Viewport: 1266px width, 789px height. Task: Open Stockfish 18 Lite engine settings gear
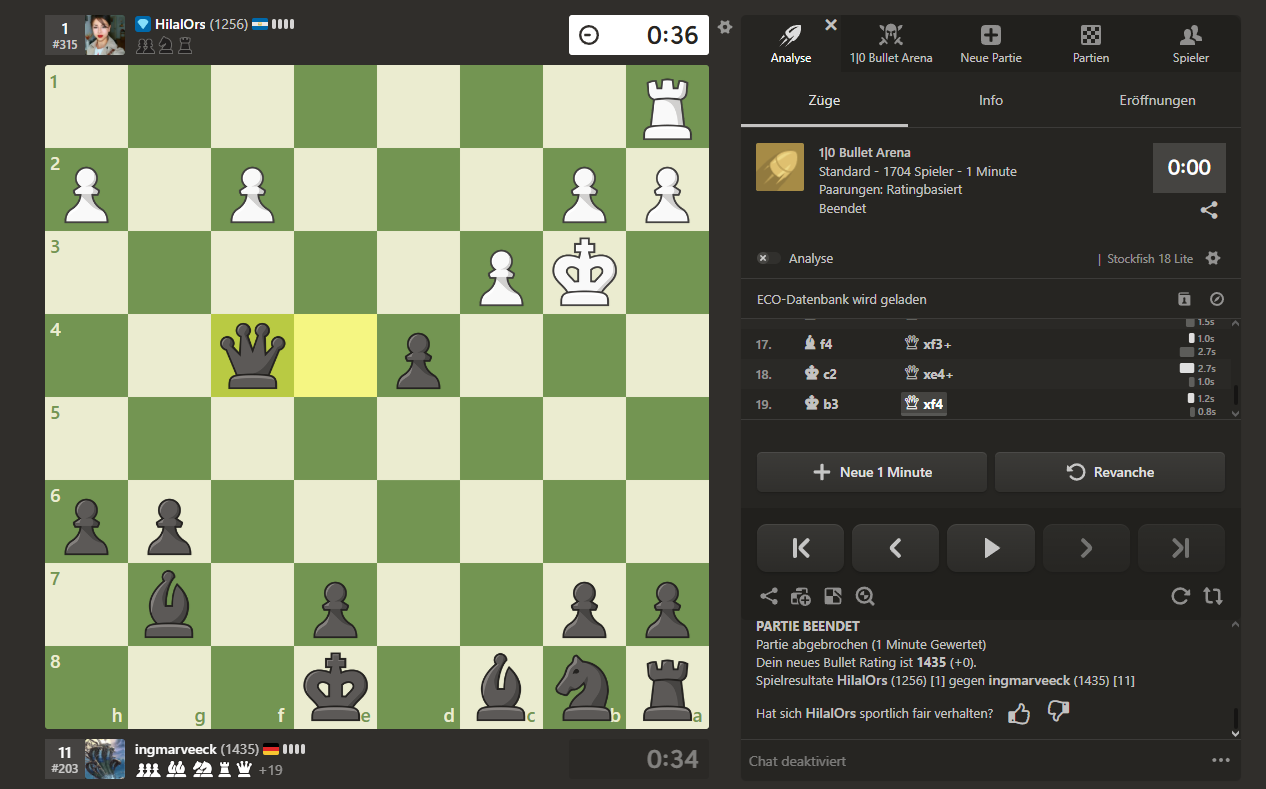[x=1213, y=258]
